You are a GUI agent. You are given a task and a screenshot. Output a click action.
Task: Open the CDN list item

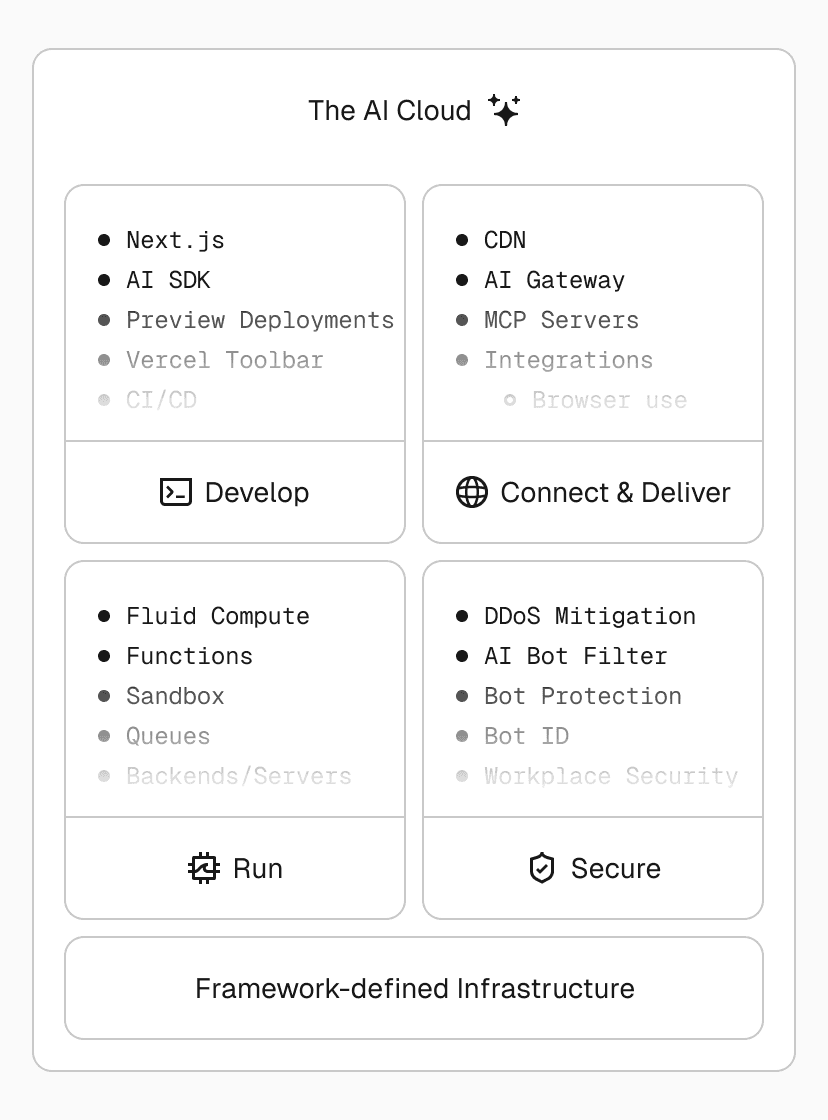click(x=505, y=240)
